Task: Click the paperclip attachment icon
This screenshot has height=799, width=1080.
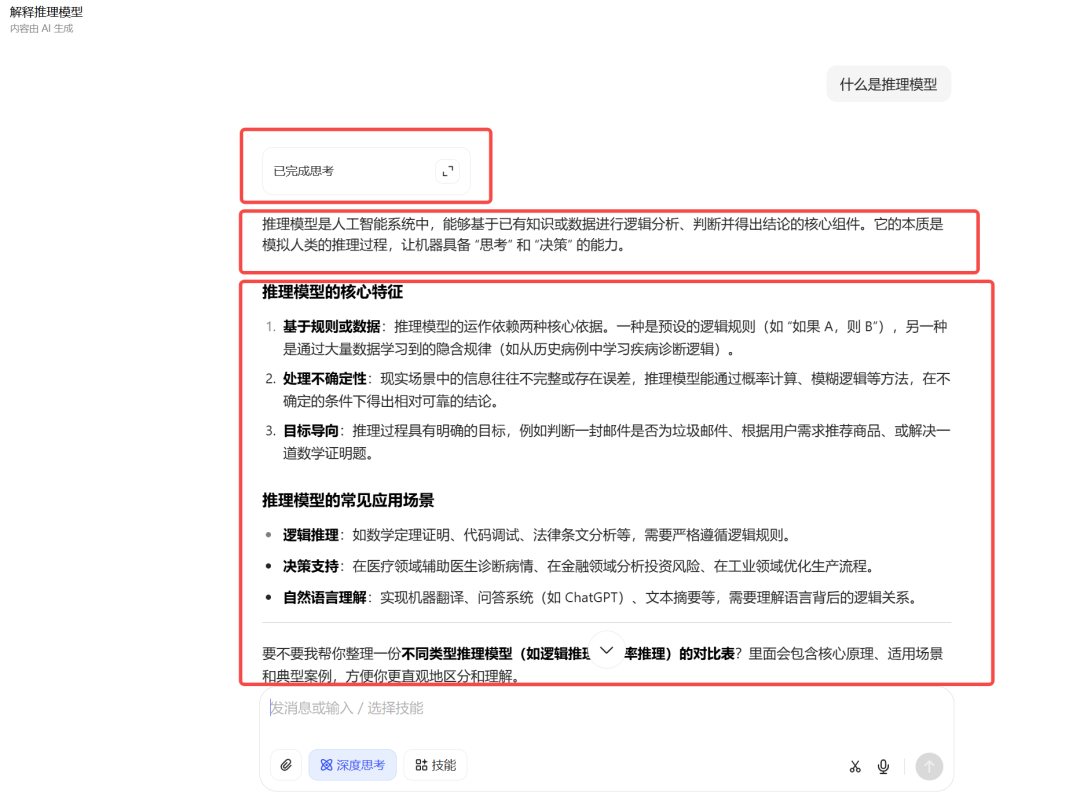Action: 287,765
